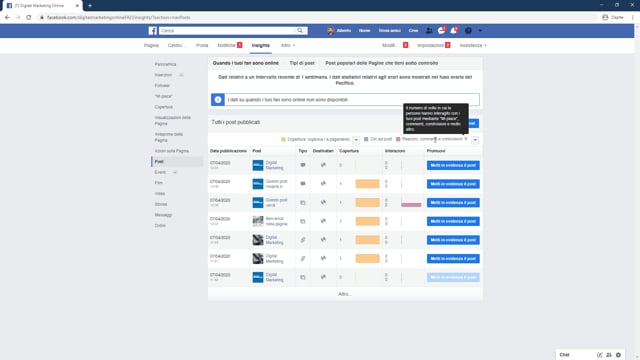Image resolution: width=640 pixels, height=360 pixels.
Task: Expand the Eventi sidebar item arrow
Action: 175,172
